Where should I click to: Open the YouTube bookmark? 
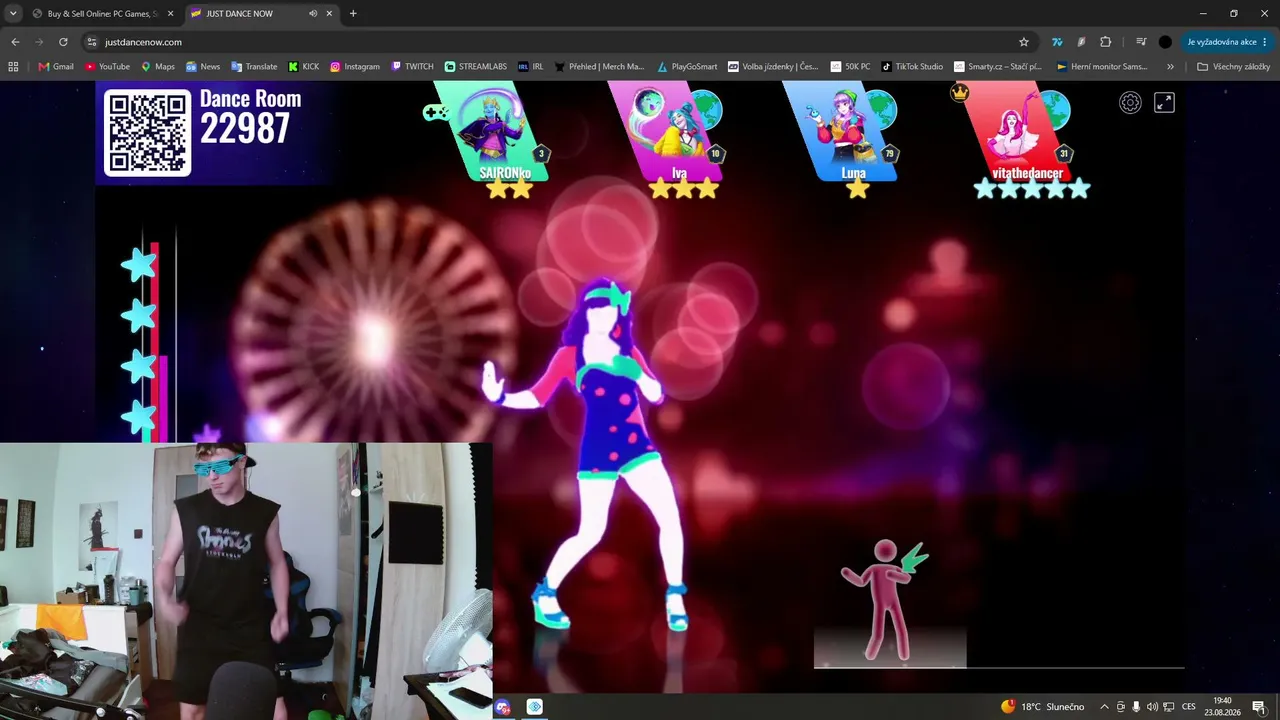(108, 67)
